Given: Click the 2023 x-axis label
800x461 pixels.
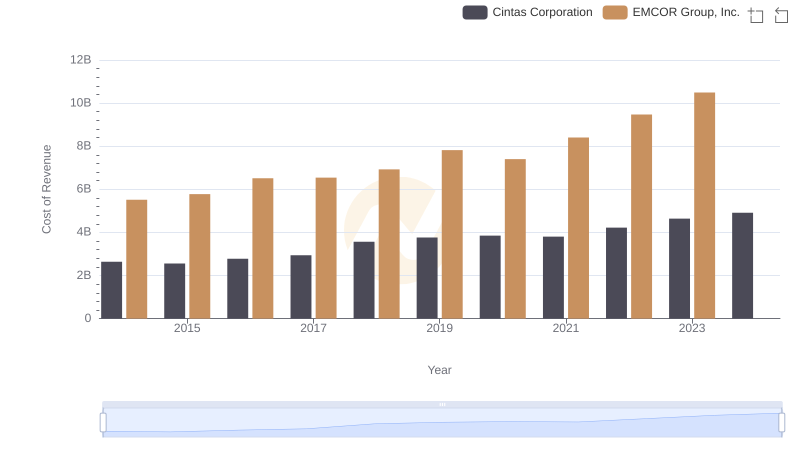Looking at the screenshot, I should [692, 328].
